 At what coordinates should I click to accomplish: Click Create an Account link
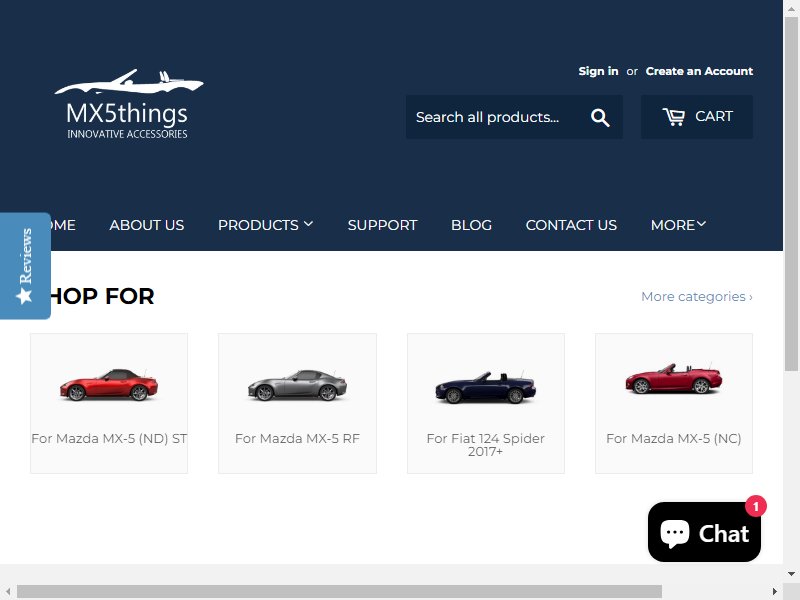pos(699,71)
